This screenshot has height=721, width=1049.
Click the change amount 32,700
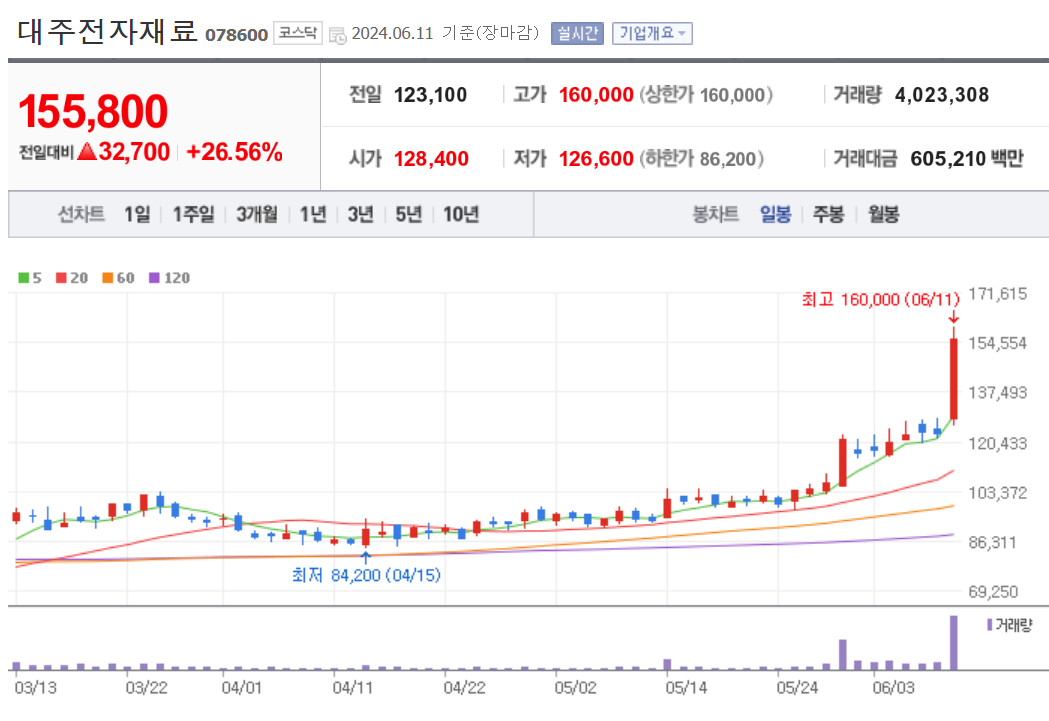134,152
